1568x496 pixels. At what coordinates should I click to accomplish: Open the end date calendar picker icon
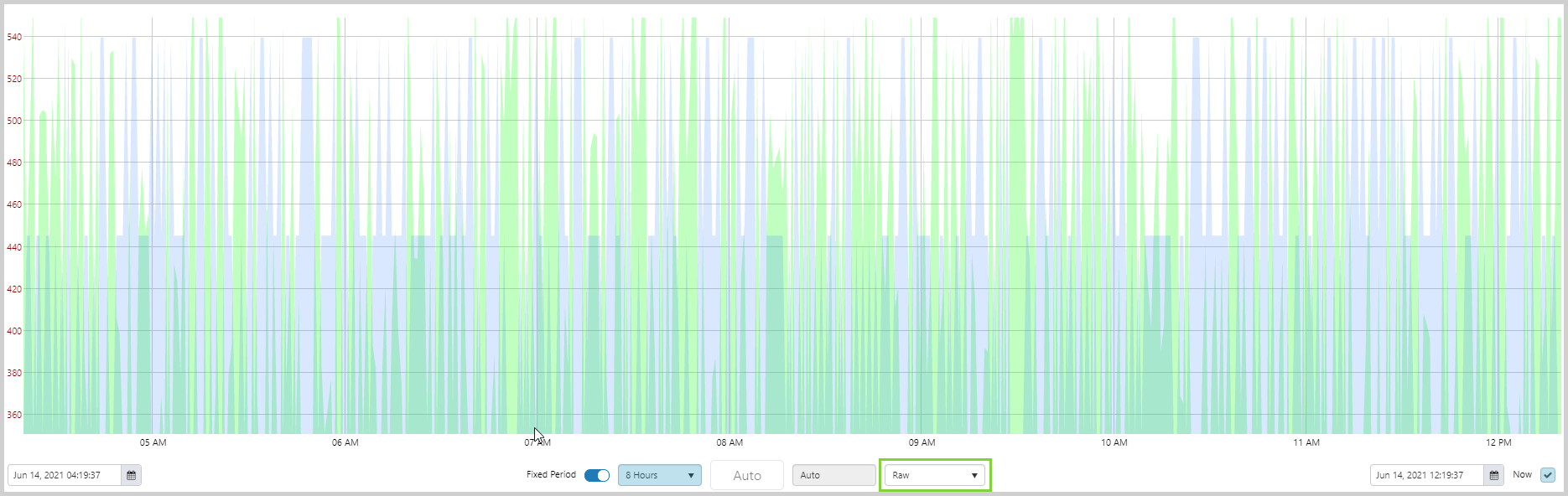(x=1493, y=475)
